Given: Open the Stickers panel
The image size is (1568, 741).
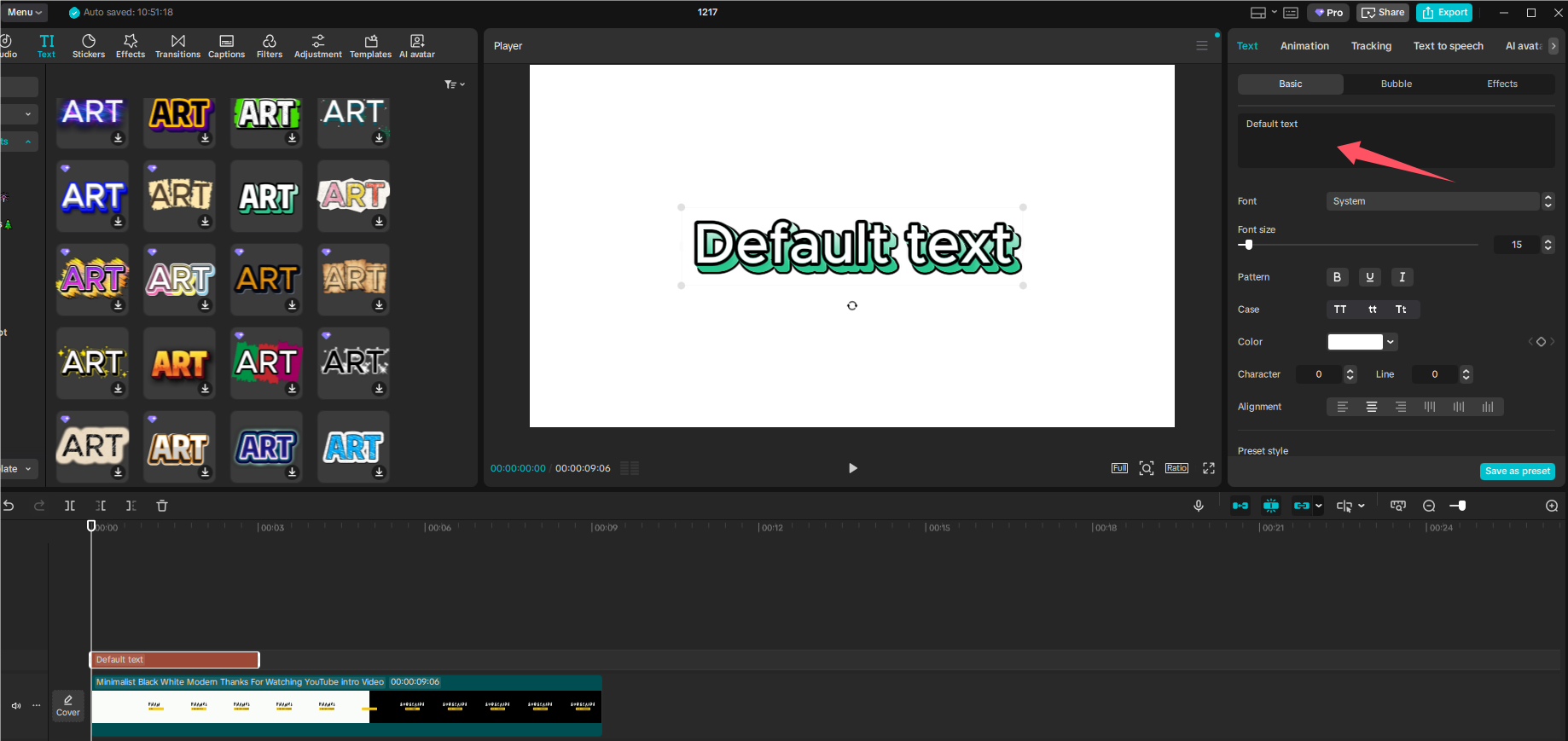Looking at the screenshot, I should pyautogui.click(x=89, y=46).
